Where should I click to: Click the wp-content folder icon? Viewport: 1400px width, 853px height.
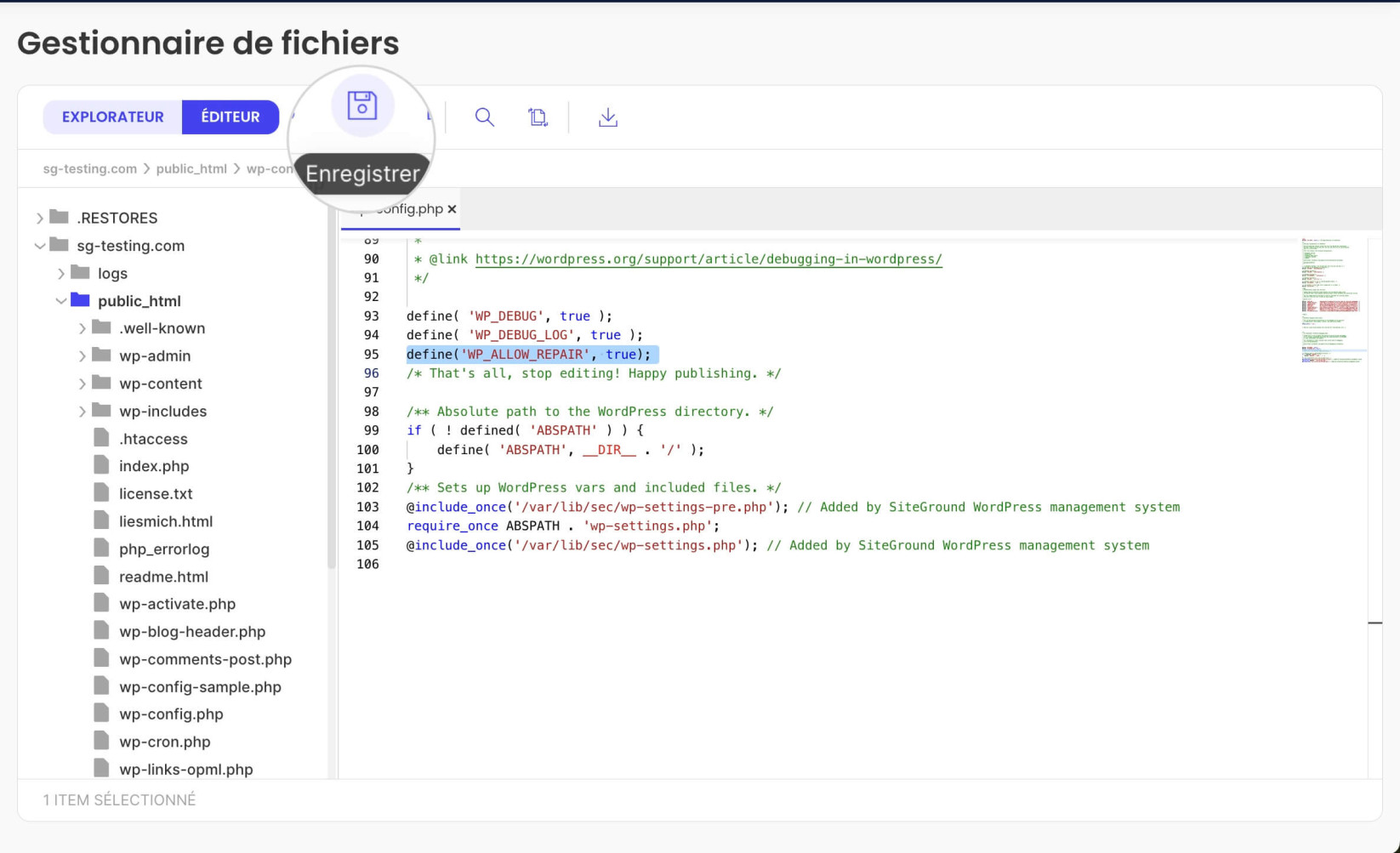pos(101,382)
